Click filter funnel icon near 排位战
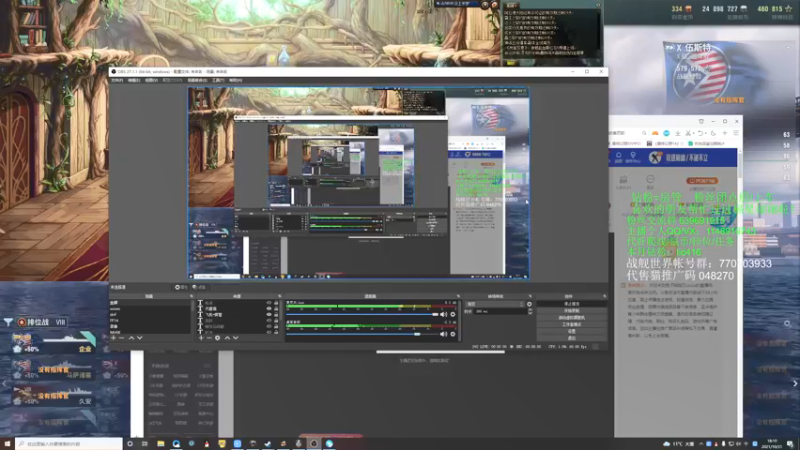The height and width of the screenshot is (450, 800). pyautogui.click(x=8, y=322)
